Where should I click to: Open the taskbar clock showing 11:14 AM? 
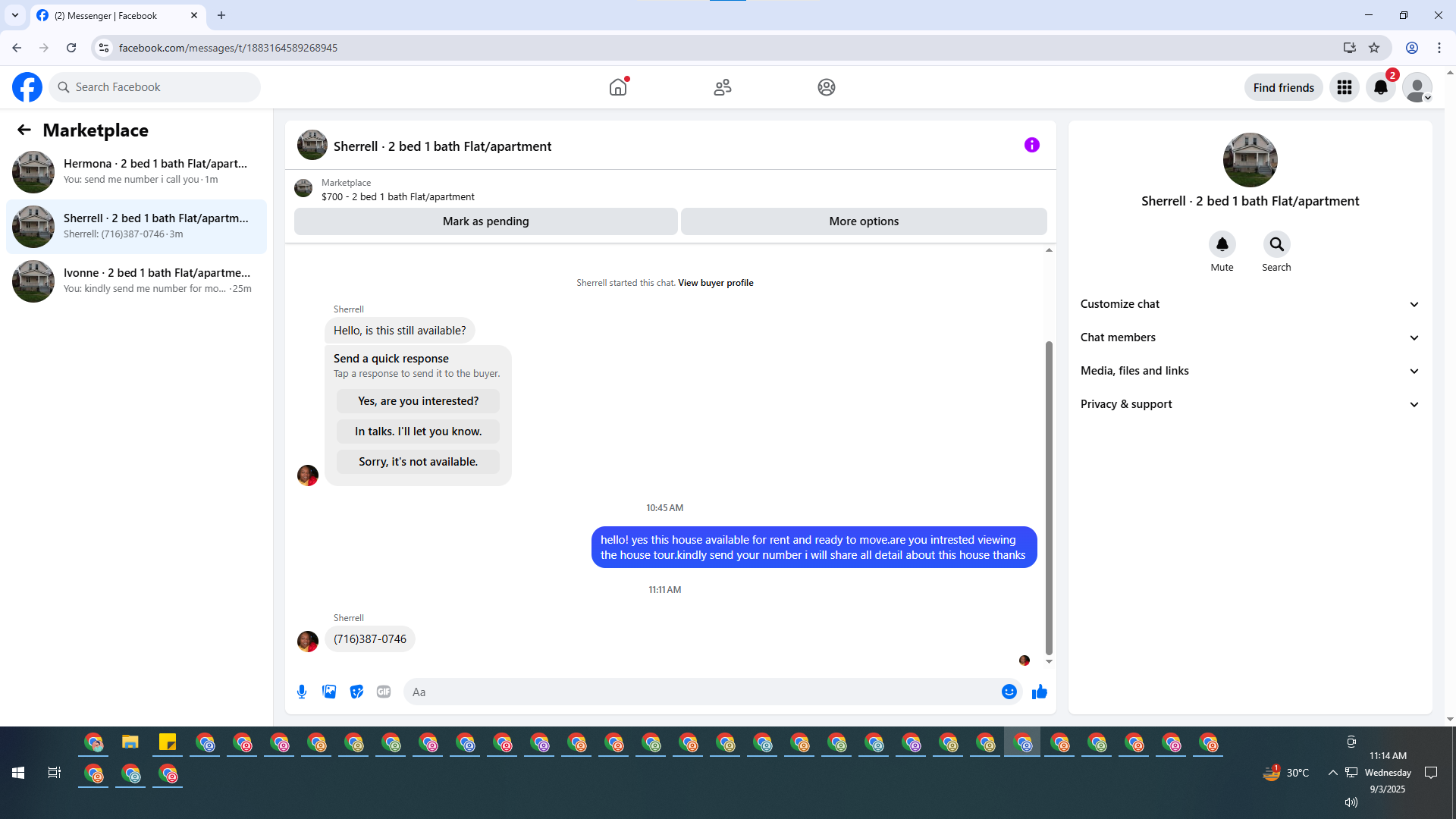[x=1388, y=773]
